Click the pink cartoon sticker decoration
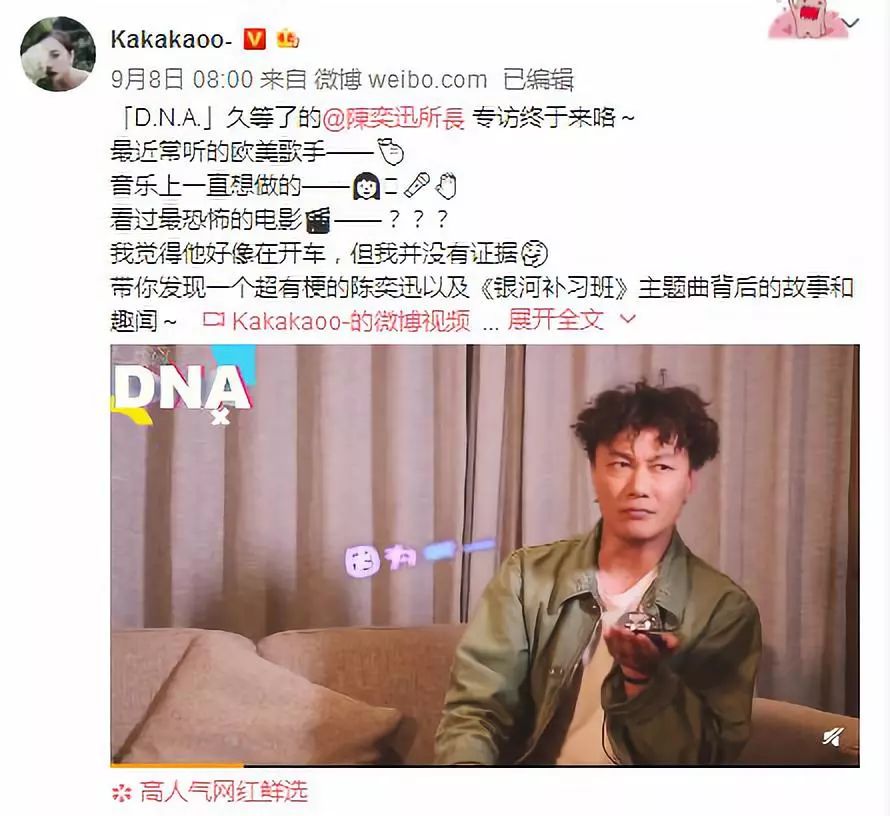The height and width of the screenshot is (816, 890). tap(807, 19)
